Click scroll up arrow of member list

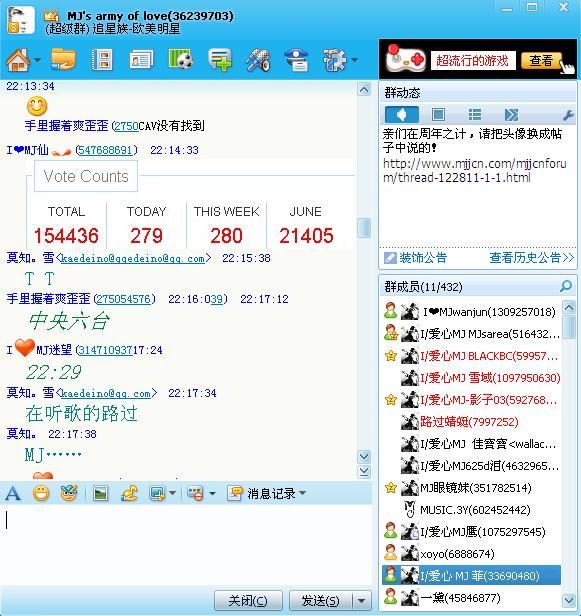(569, 308)
